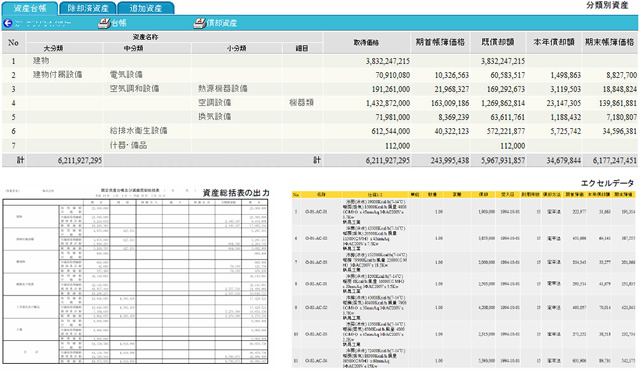Click the No column header
The width and height of the screenshot is (640, 370).
(x=13, y=42)
